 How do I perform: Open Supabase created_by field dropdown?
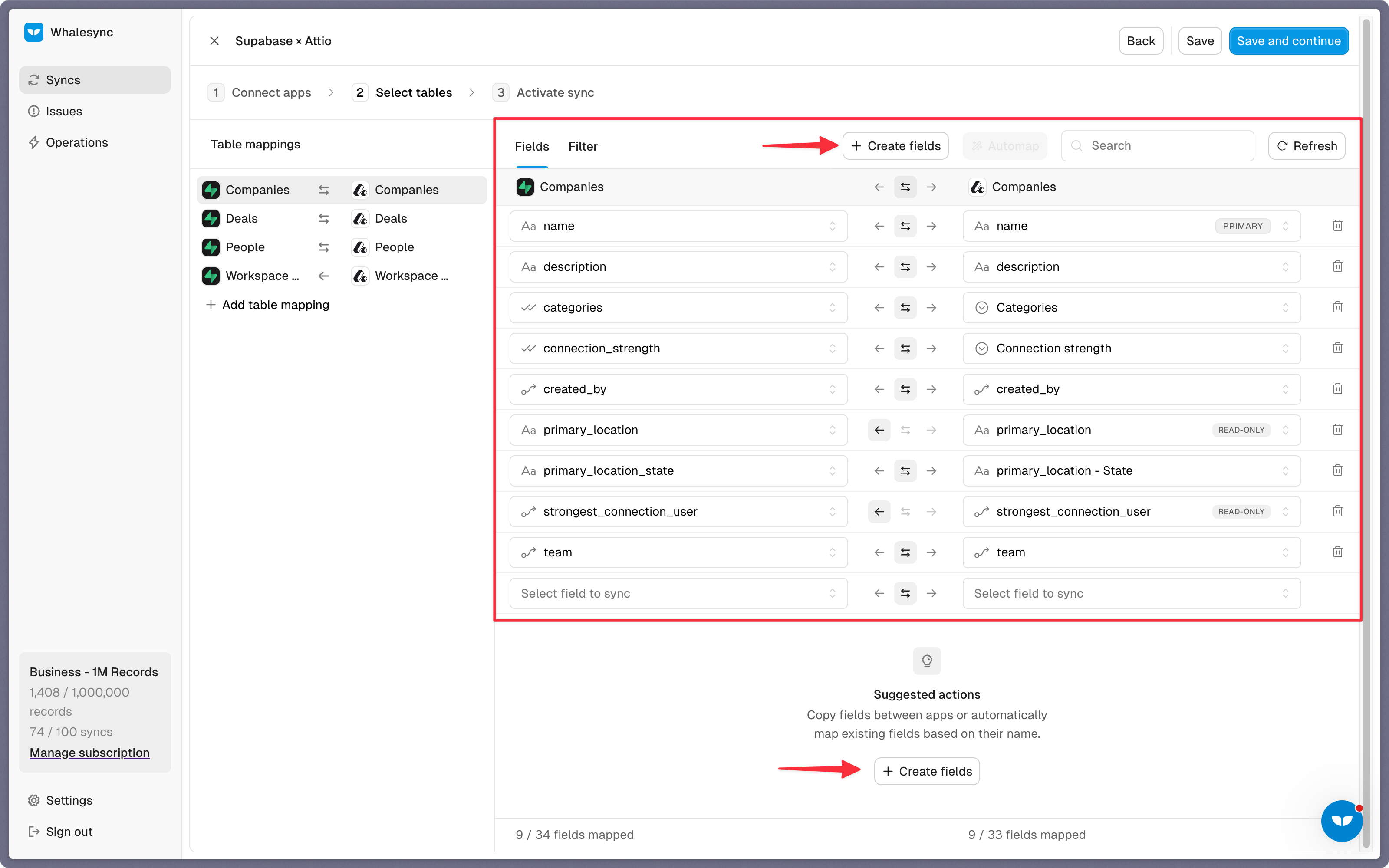click(x=678, y=389)
